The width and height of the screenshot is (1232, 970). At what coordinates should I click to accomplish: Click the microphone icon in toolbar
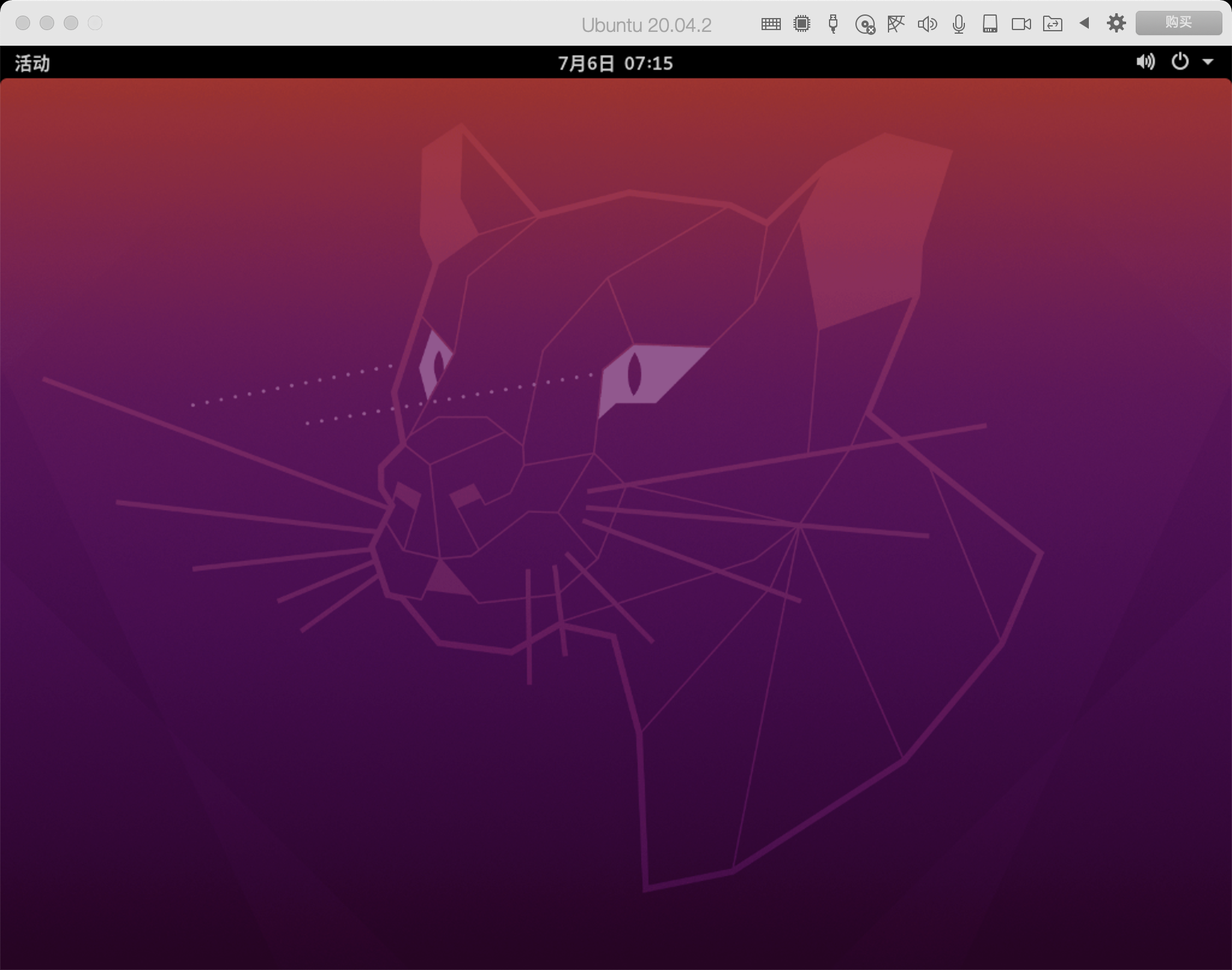click(959, 24)
